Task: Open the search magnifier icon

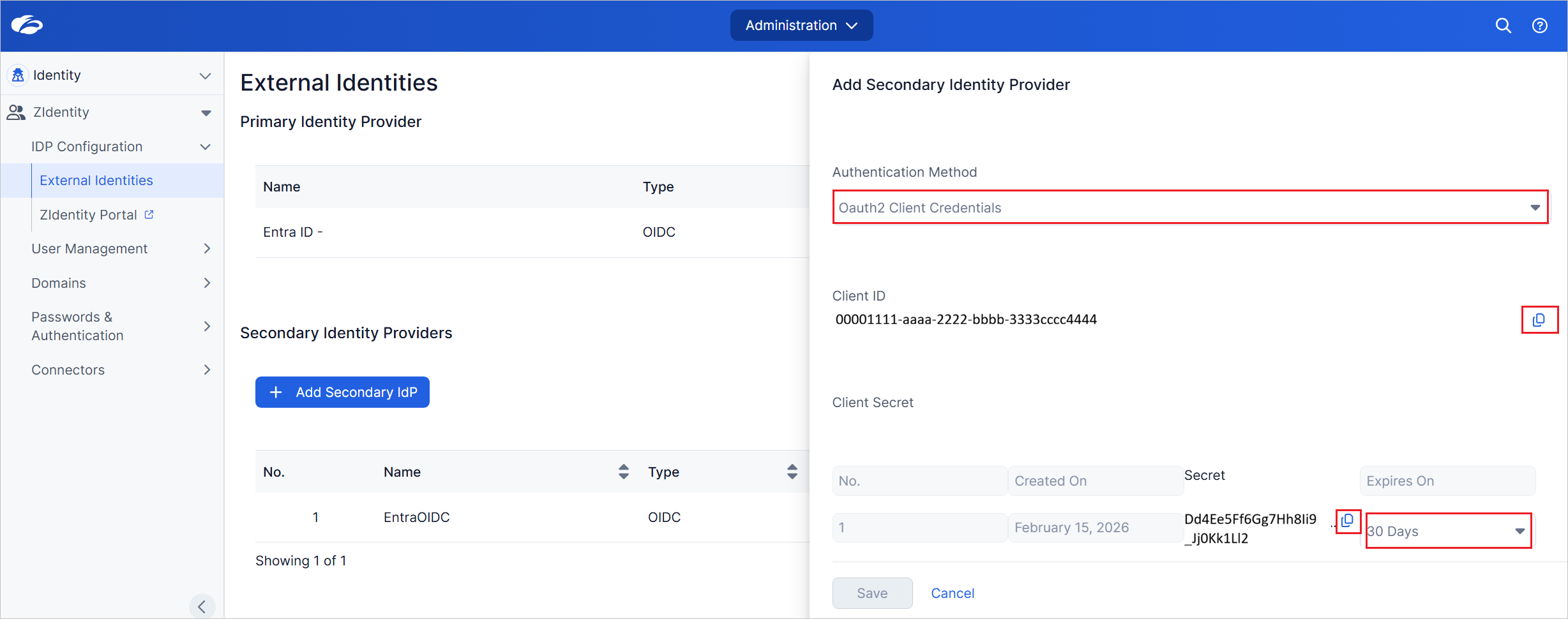Action: [x=1504, y=26]
